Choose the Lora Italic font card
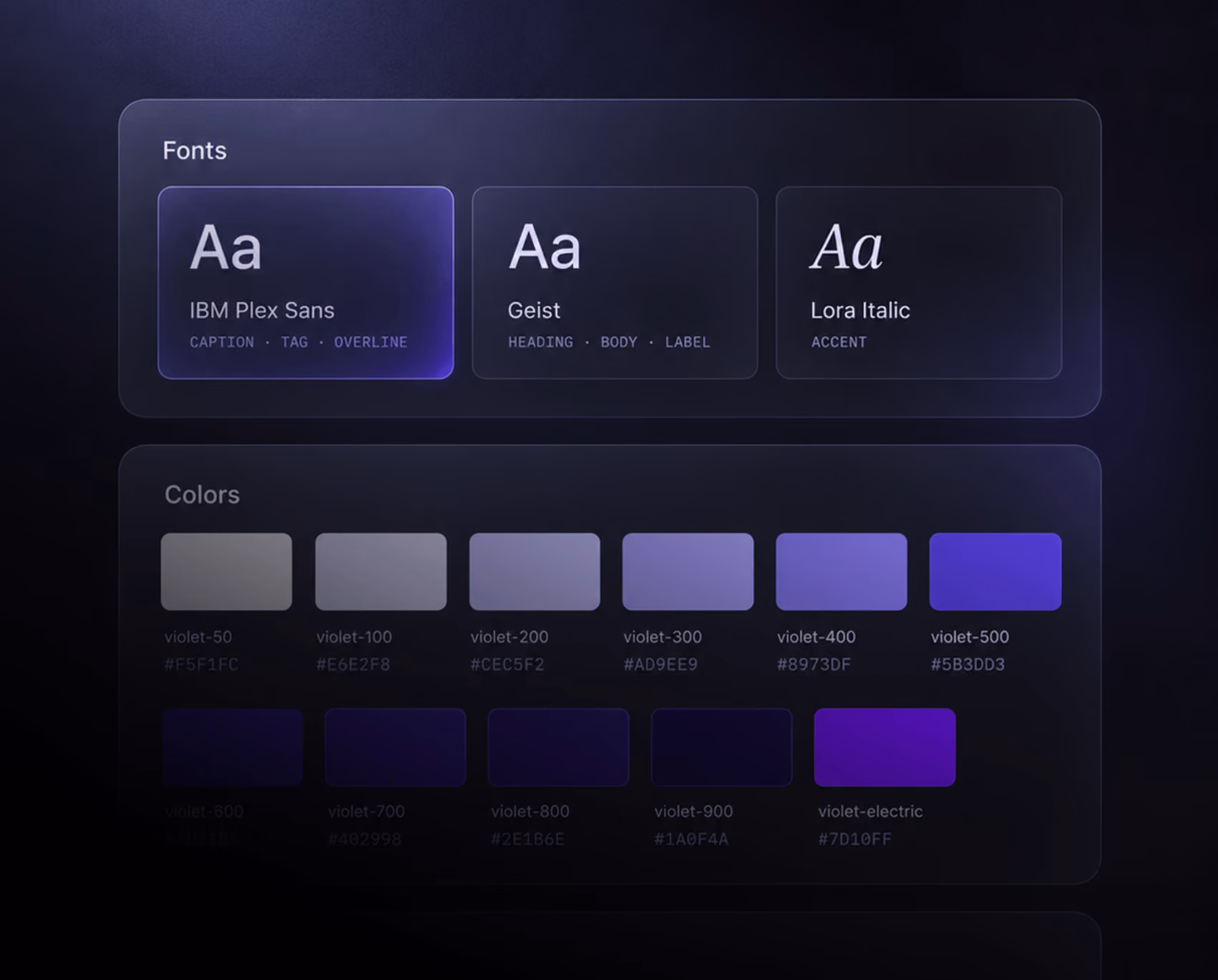This screenshot has width=1218, height=980. point(919,283)
